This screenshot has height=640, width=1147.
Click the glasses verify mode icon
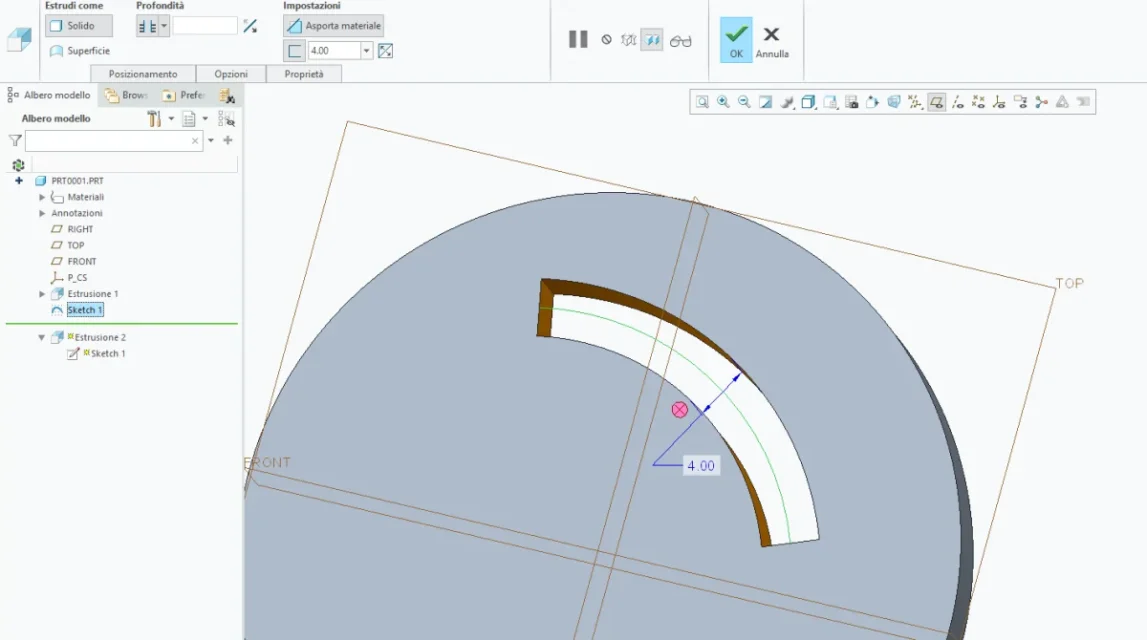click(680, 42)
